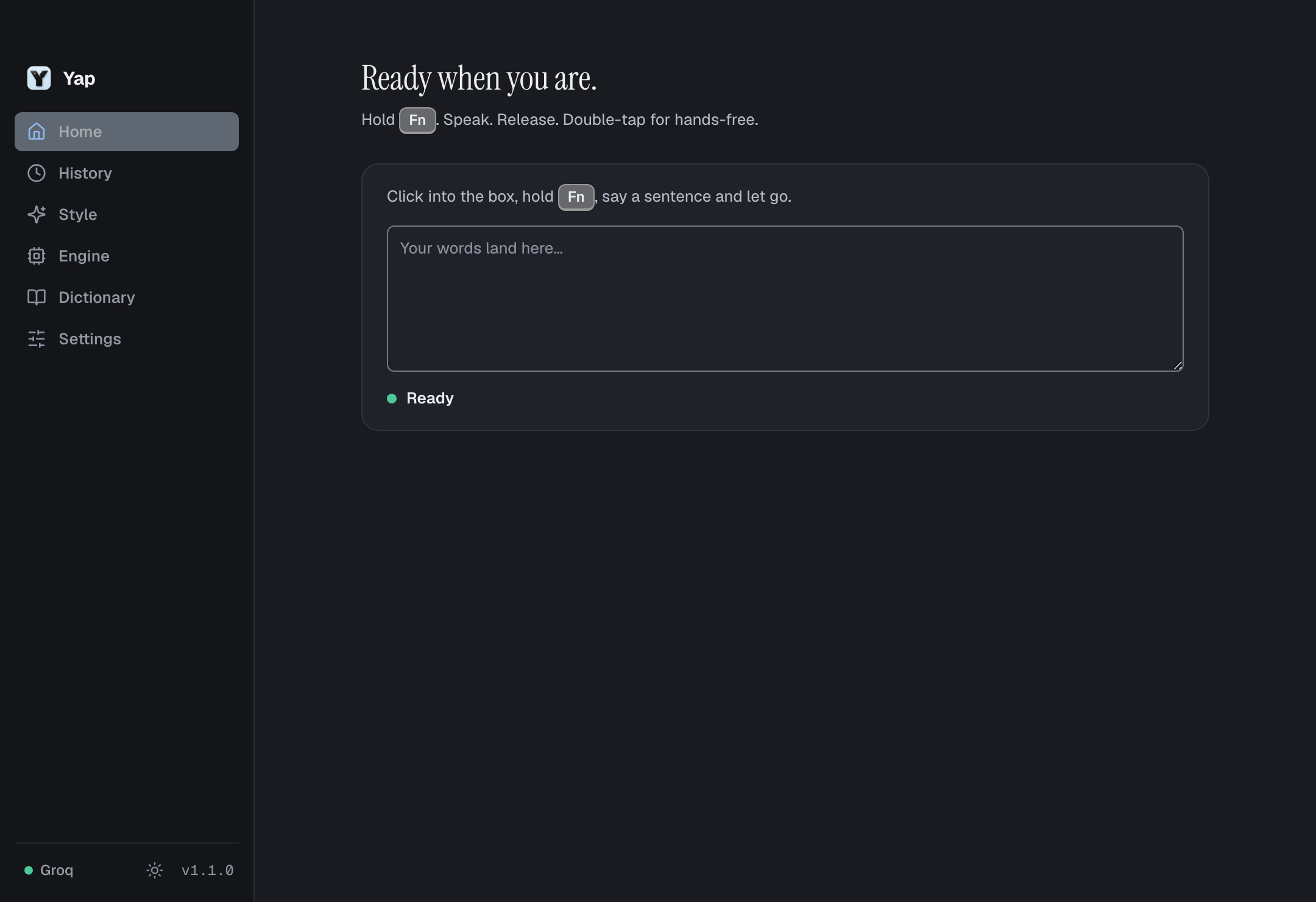Click the History clock icon
Viewport: 1316px width, 902px height.
pos(37,173)
